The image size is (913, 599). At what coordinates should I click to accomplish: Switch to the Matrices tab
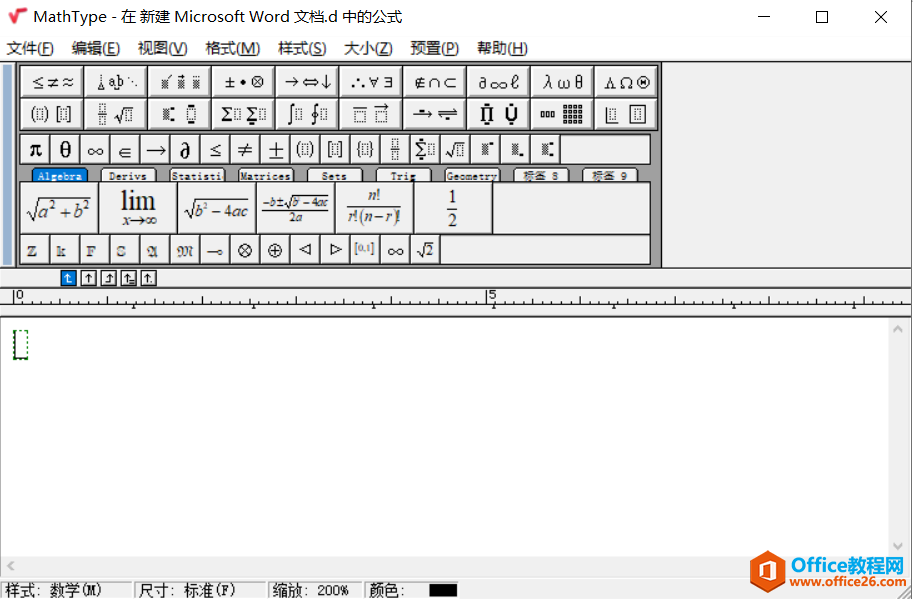pos(266,175)
